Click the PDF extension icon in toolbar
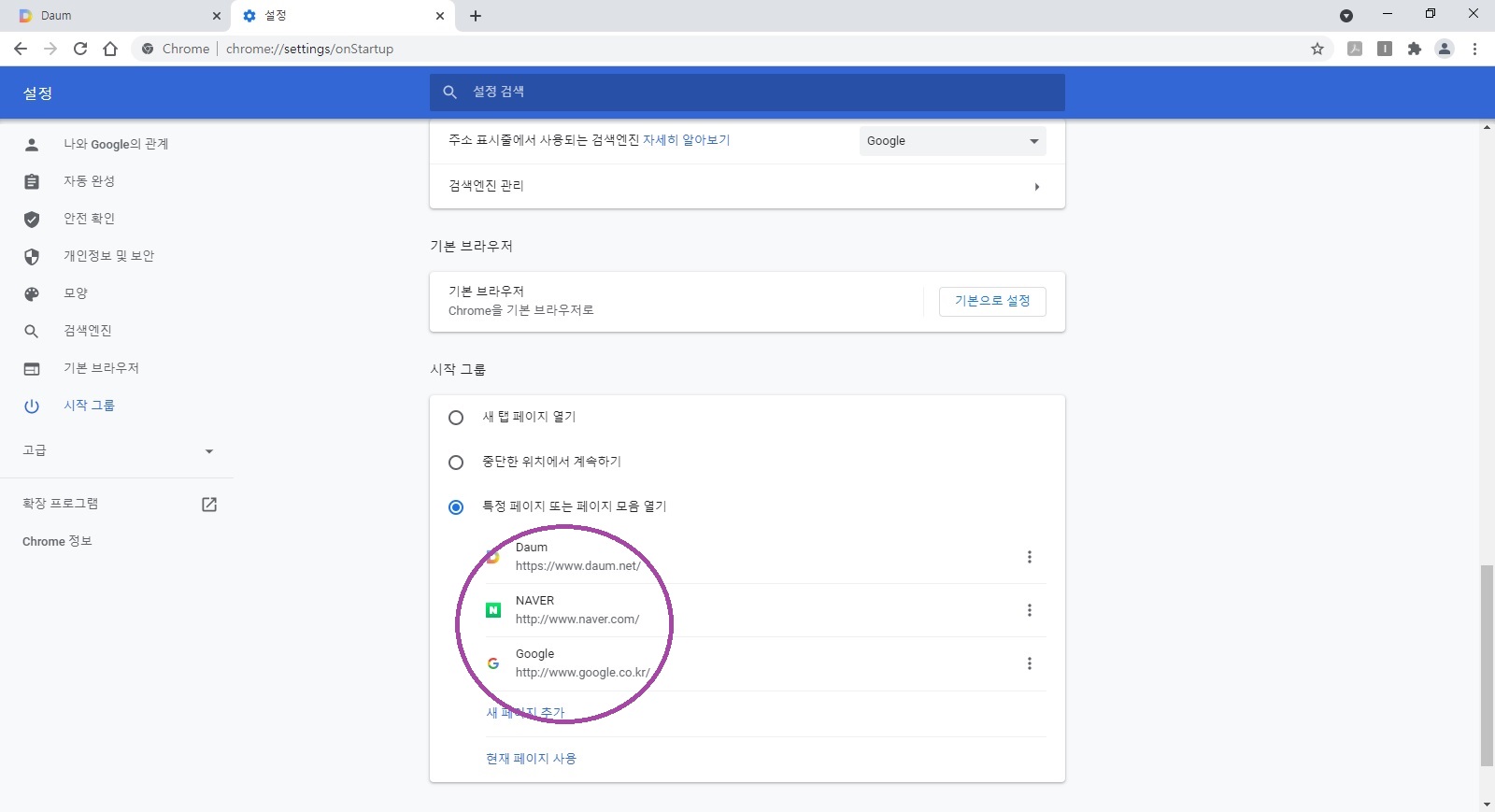The width and height of the screenshot is (1495, 812). (1355, 49)
